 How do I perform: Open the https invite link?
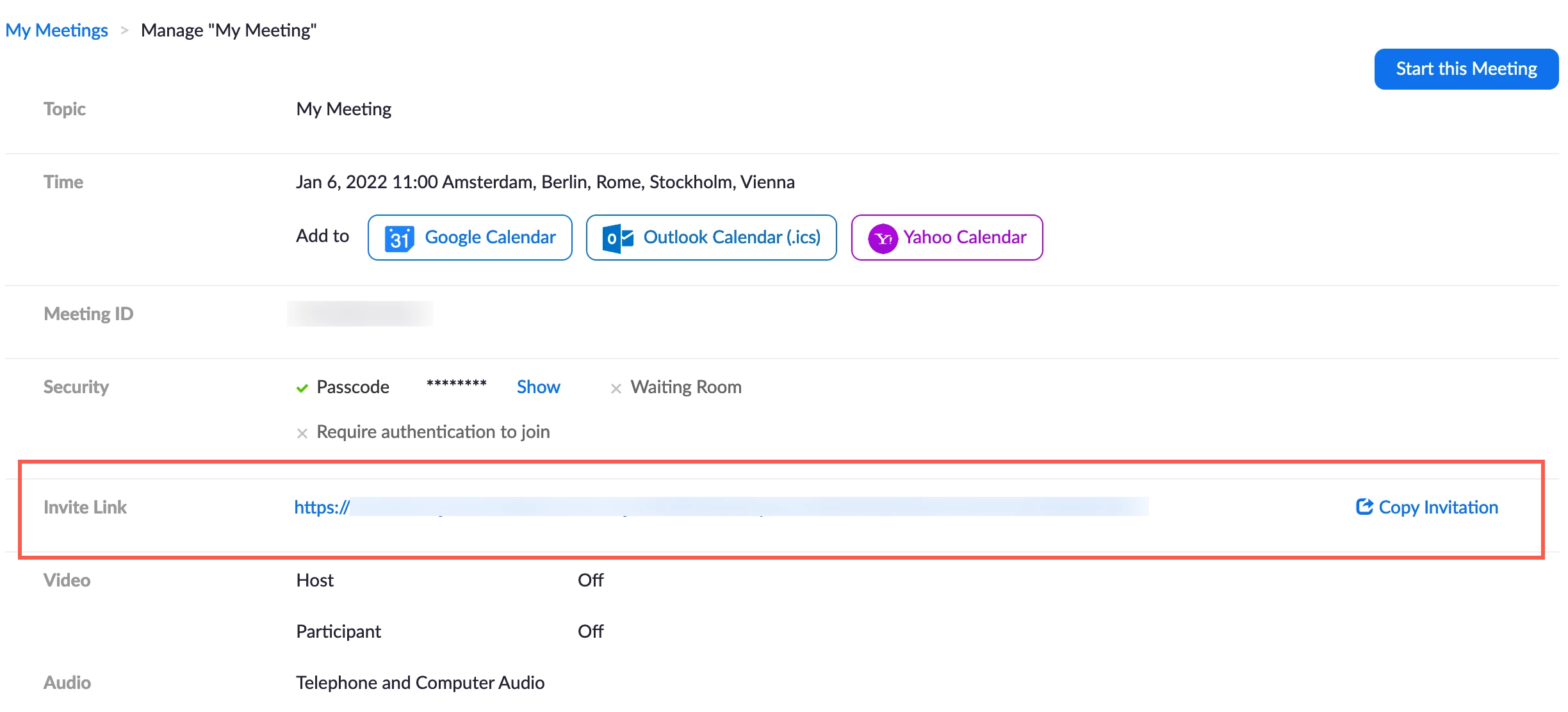(721, 506)
